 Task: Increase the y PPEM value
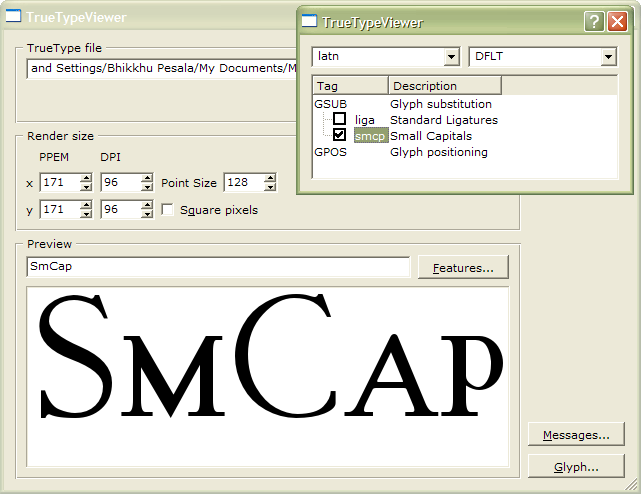(86, 205)
